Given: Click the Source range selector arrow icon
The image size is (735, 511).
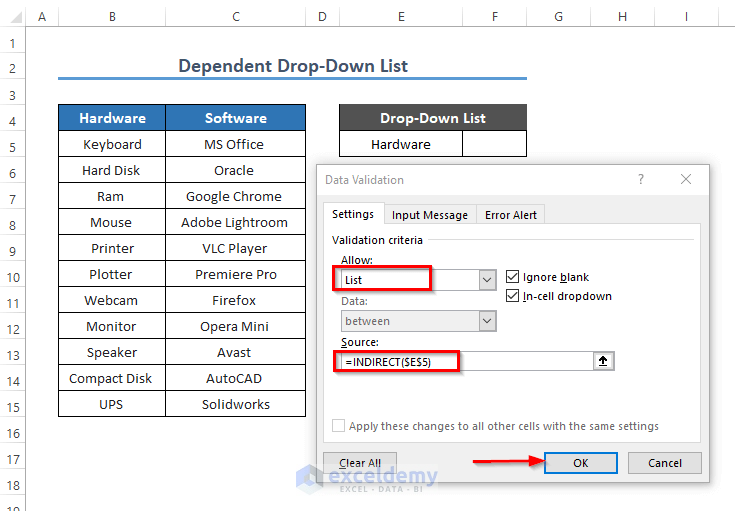Looking at the screenshot, I should click(603, 361).
